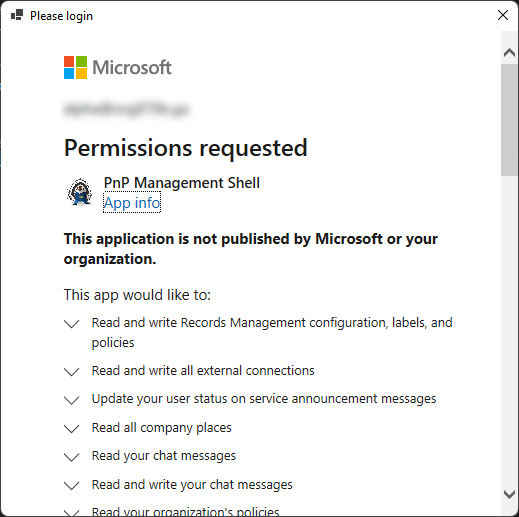
Task: Click the blurred account email address
Action: [127, 109]
